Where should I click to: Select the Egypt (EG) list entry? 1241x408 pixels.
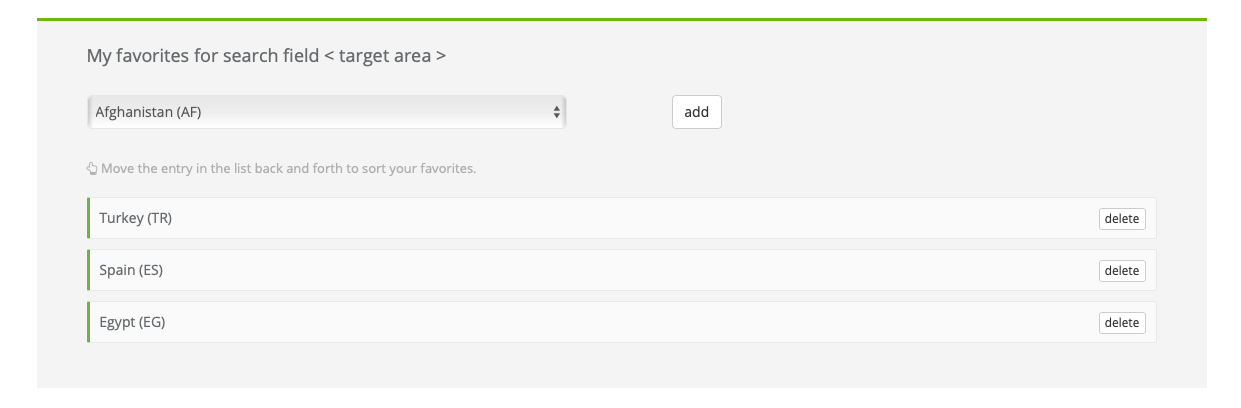pyautogui.click(x=600, y=322)
